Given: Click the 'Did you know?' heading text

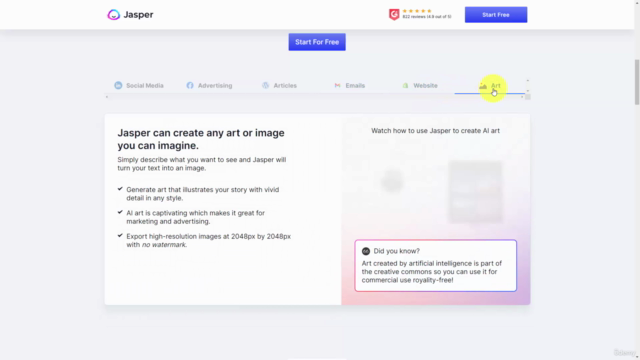Looking at the screenshot, I should pos(396,251).
